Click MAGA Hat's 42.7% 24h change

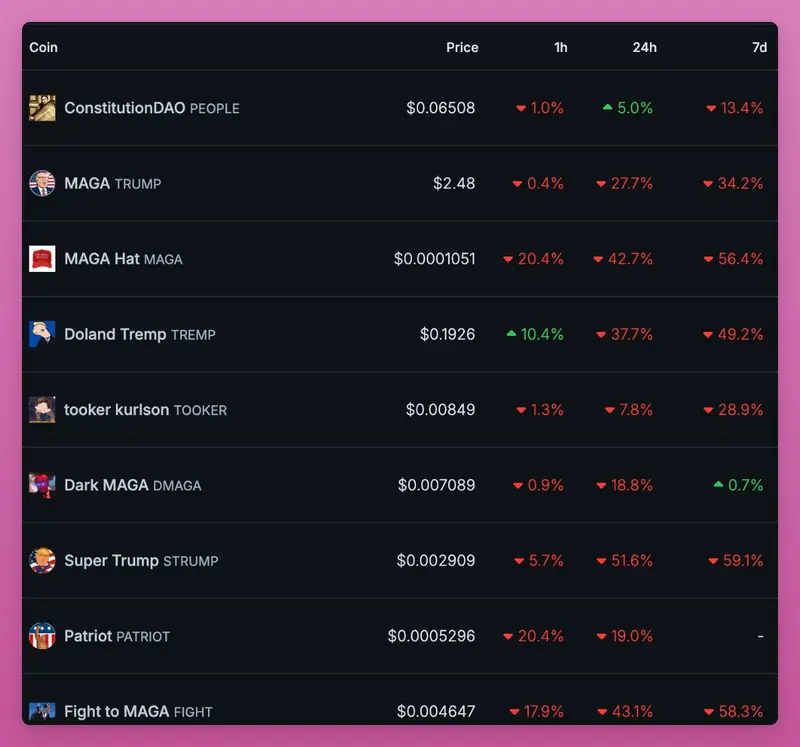(x=623, y=259)
